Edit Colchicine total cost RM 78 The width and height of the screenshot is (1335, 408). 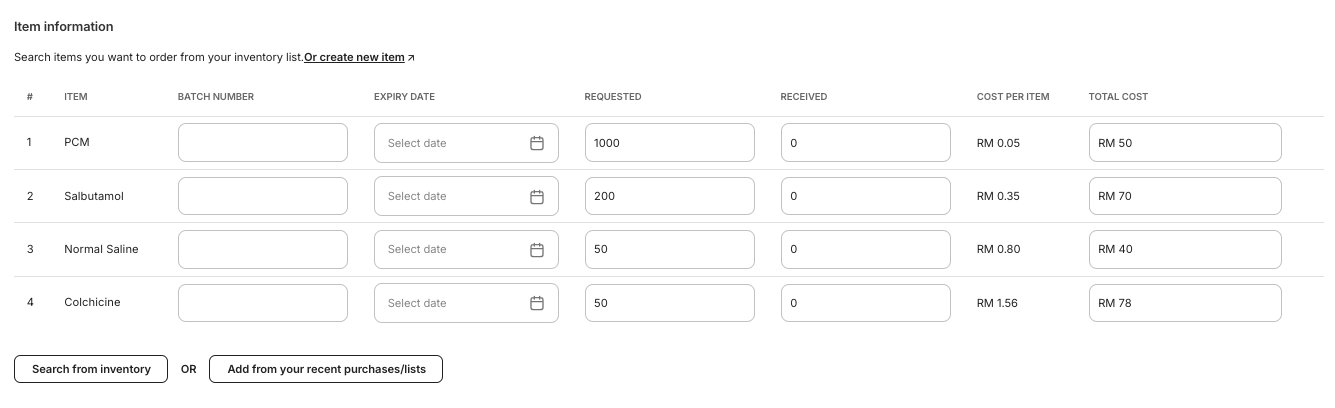coord(1185,303)
